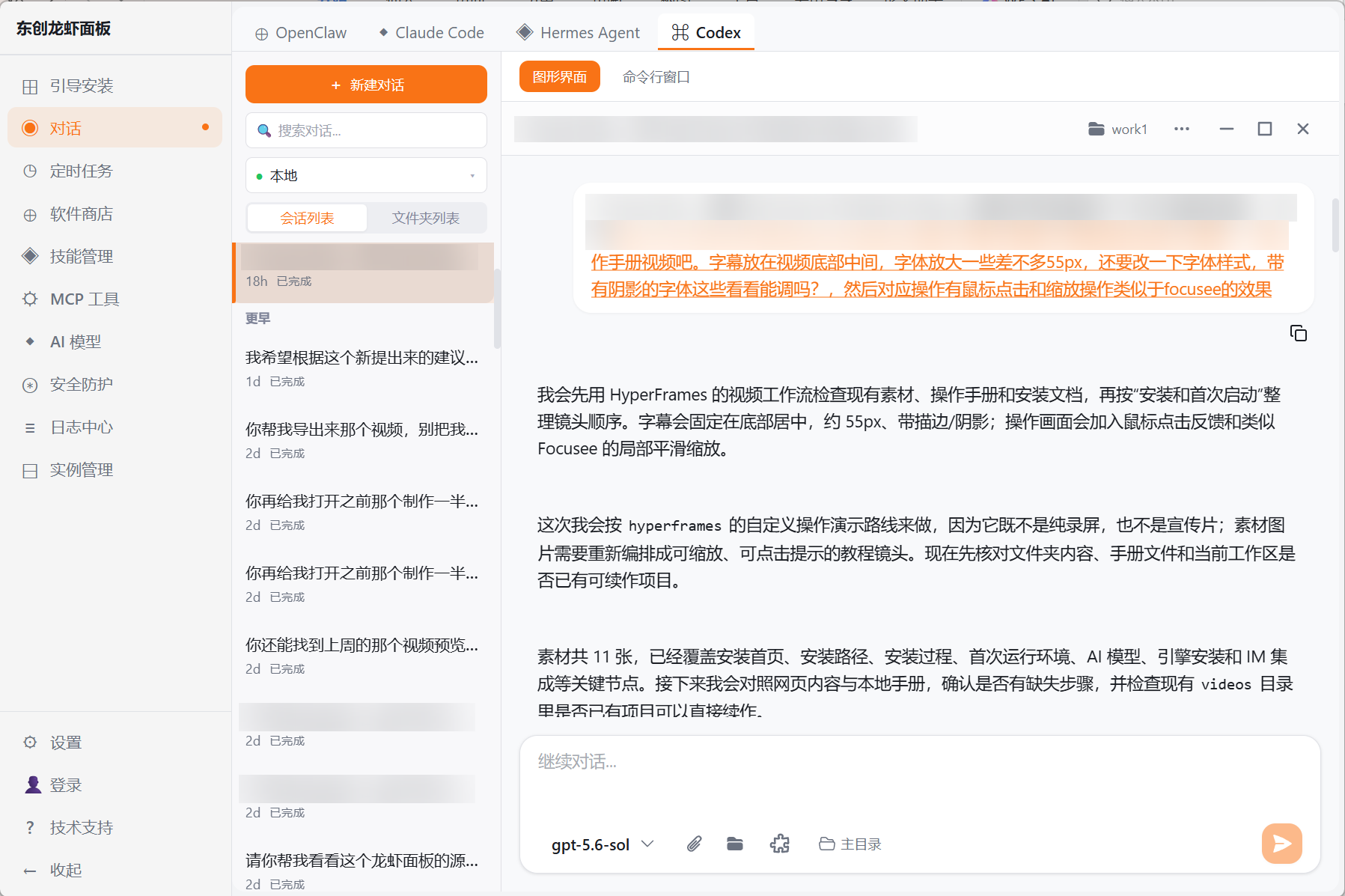Viewport: 1345px width, 896px height.
Task: Click the work1 workspace label
Action: pyautogui.click(x=1129, y=129)
